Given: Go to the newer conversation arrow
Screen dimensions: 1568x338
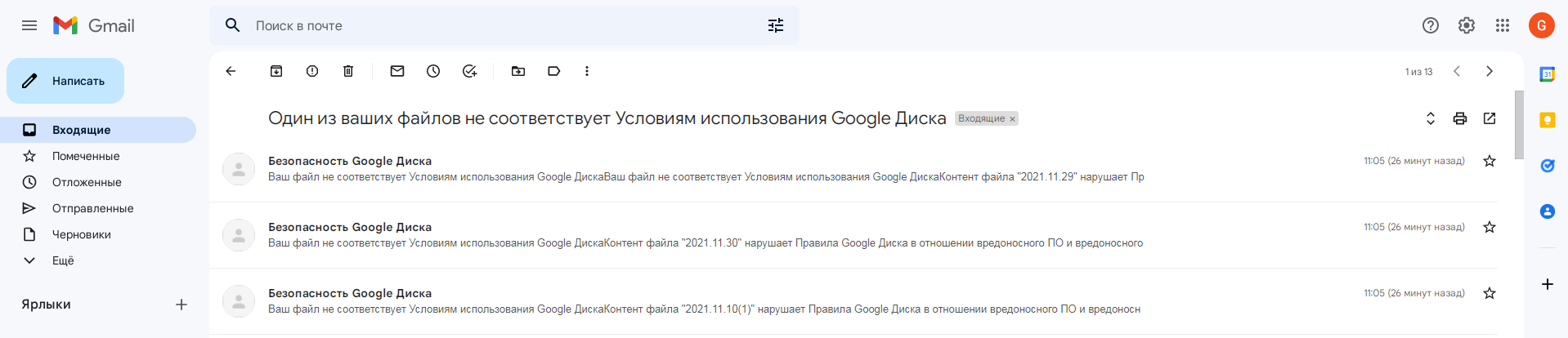Looking at the screenshot, I should pyautogui.click(x=1457, y=71).
